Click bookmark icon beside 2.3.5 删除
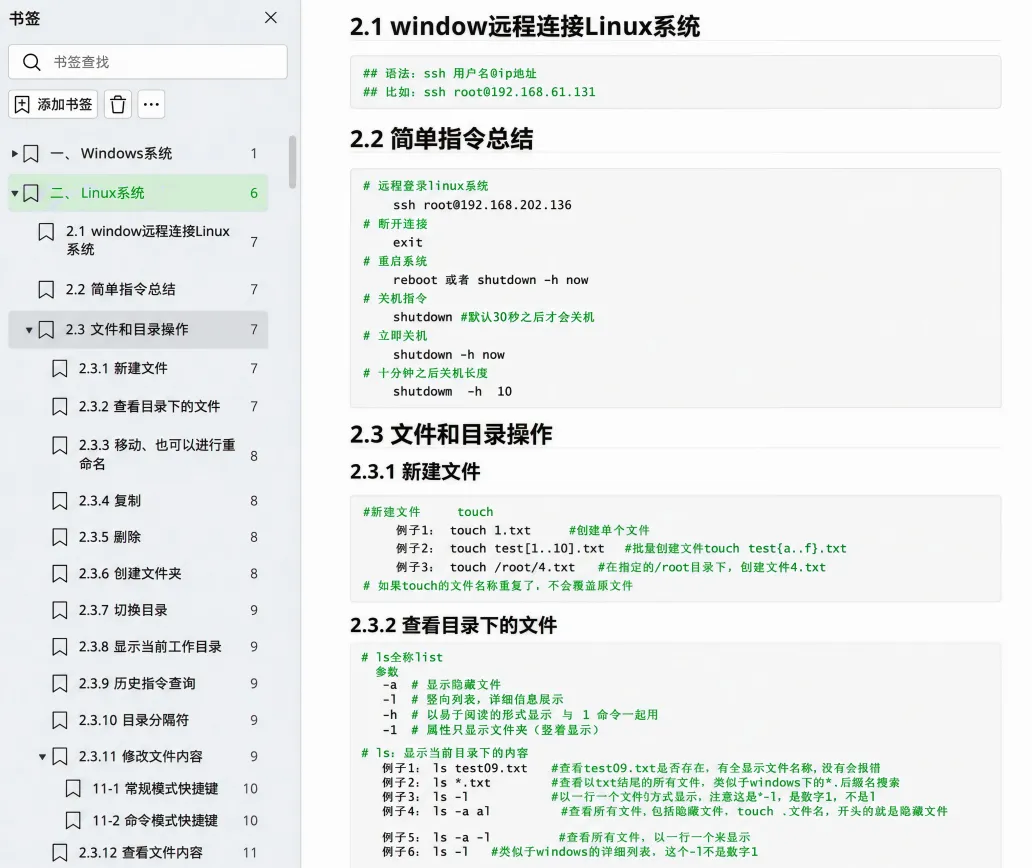Image resolution: width=1032 pixels, height=868 pixels. point(60,537)
